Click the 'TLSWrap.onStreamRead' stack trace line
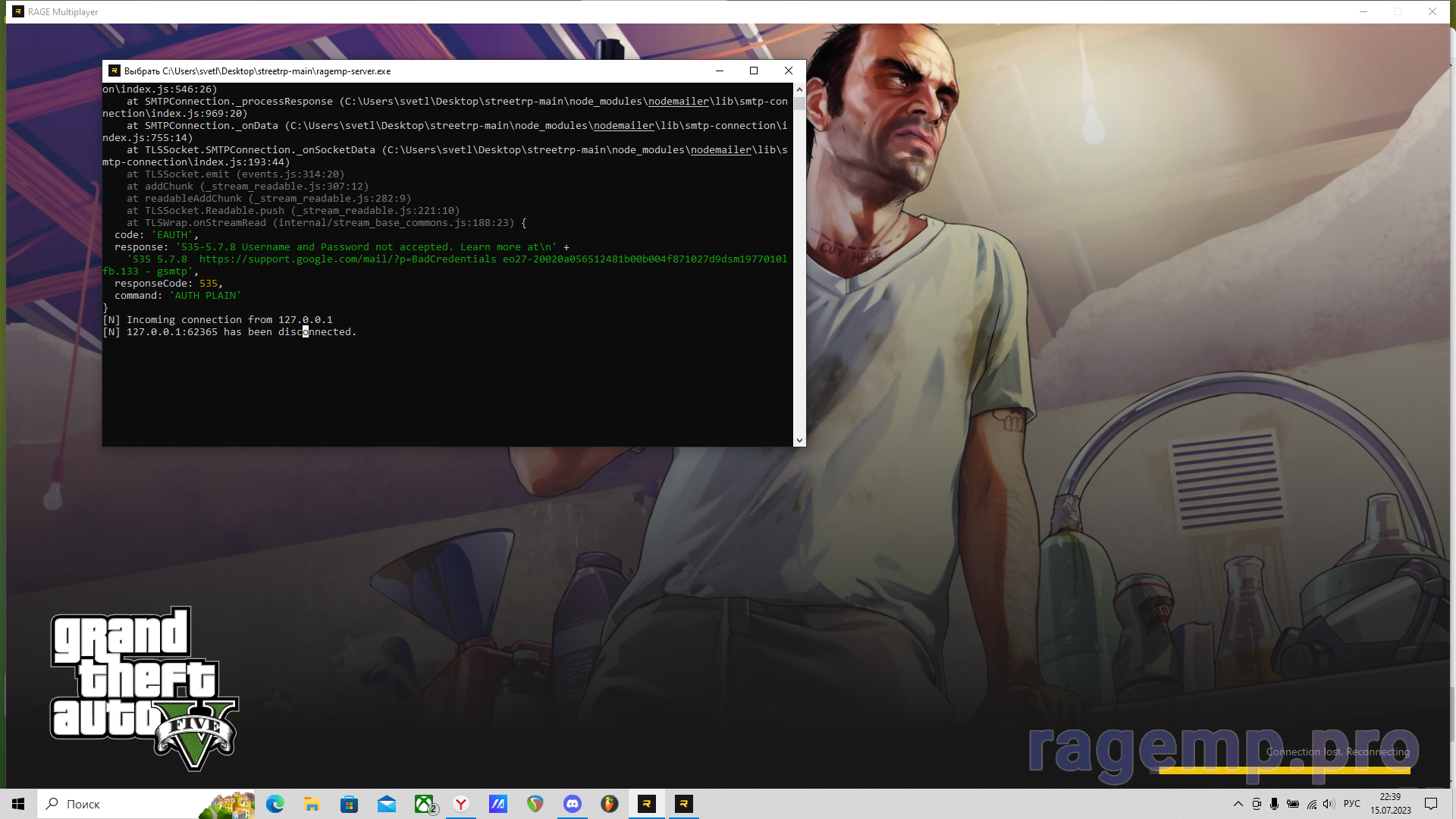1456x819 pixels. 327,223
